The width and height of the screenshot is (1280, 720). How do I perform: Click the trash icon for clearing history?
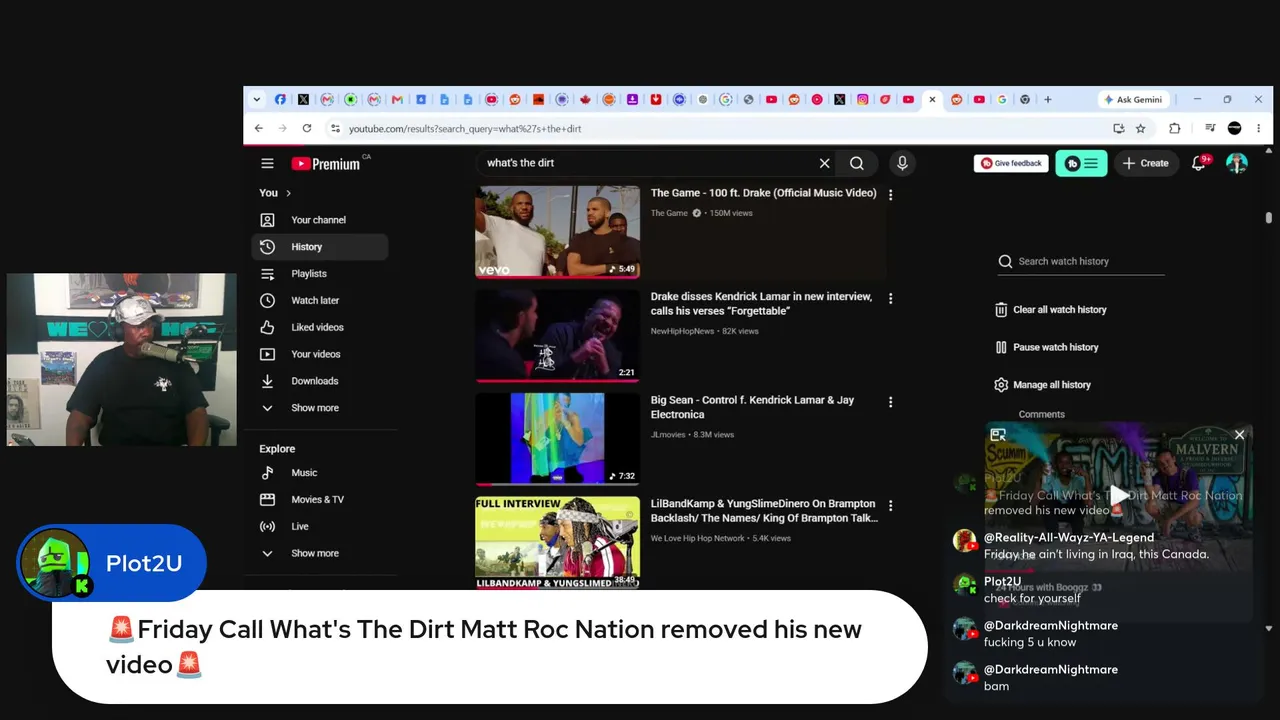1001,310
